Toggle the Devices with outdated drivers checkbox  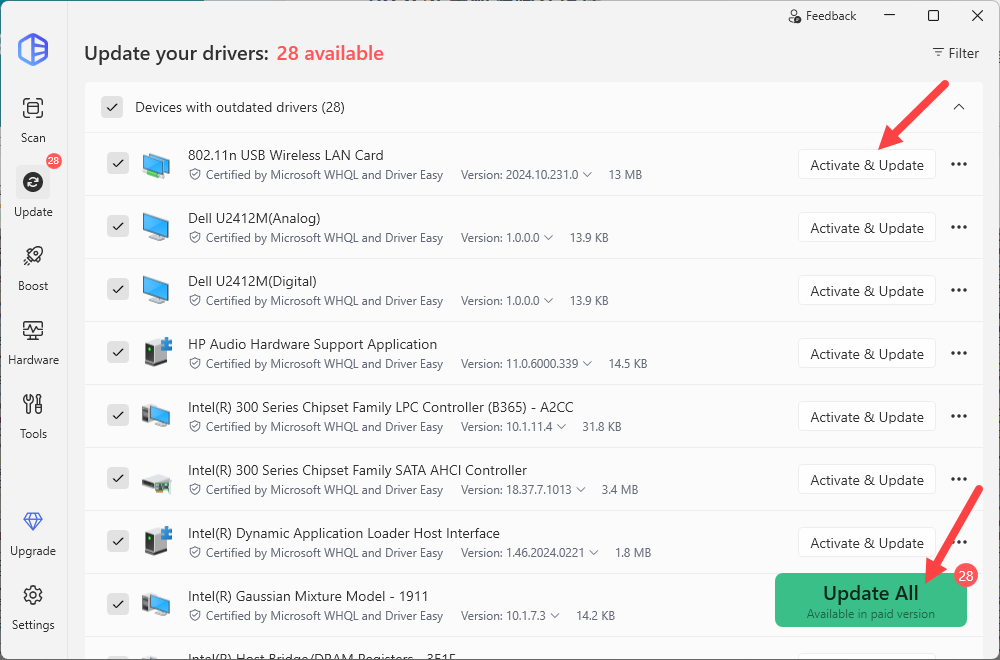coord(112,107)
